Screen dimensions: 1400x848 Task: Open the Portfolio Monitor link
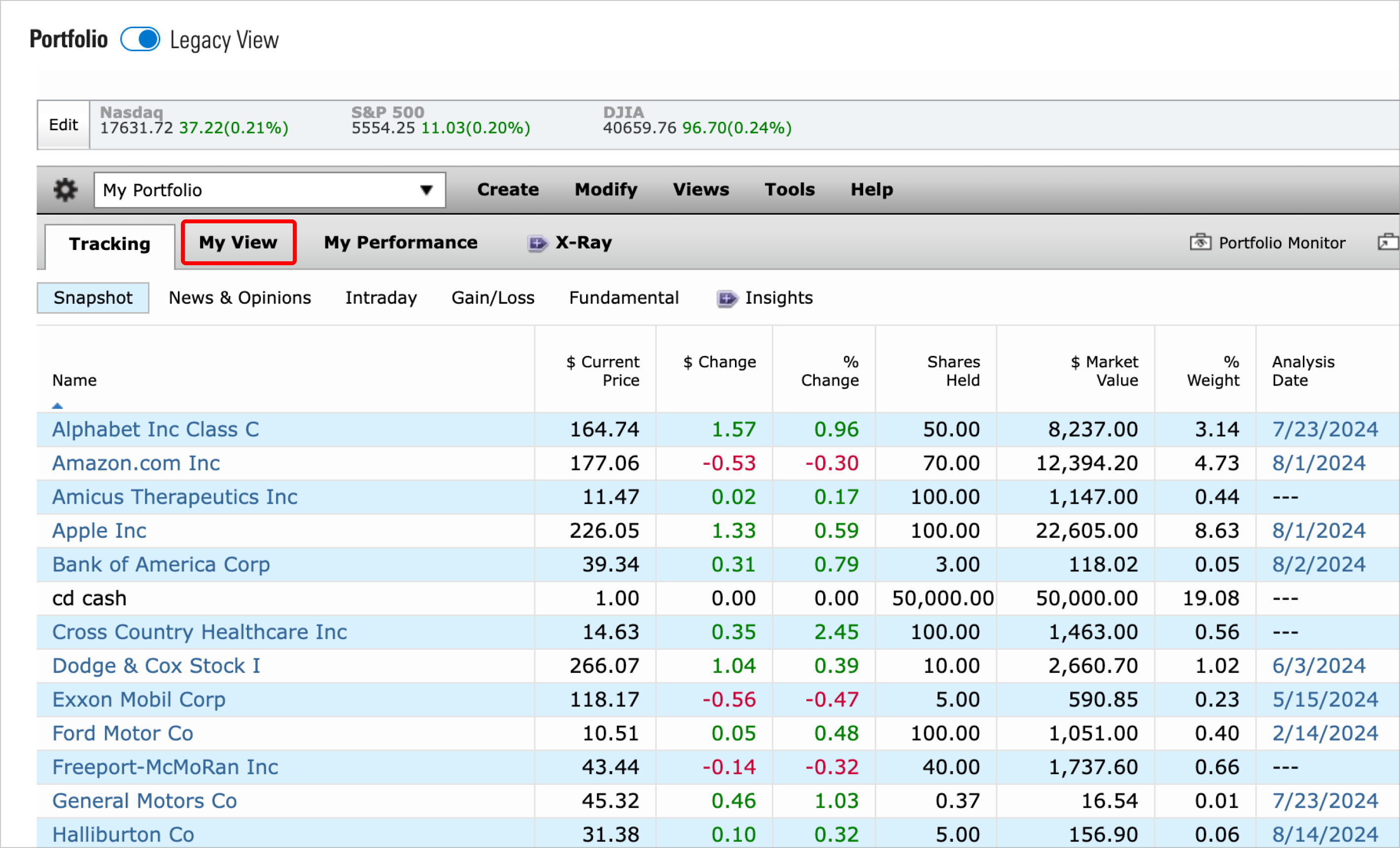click(x=1282, y=243)
